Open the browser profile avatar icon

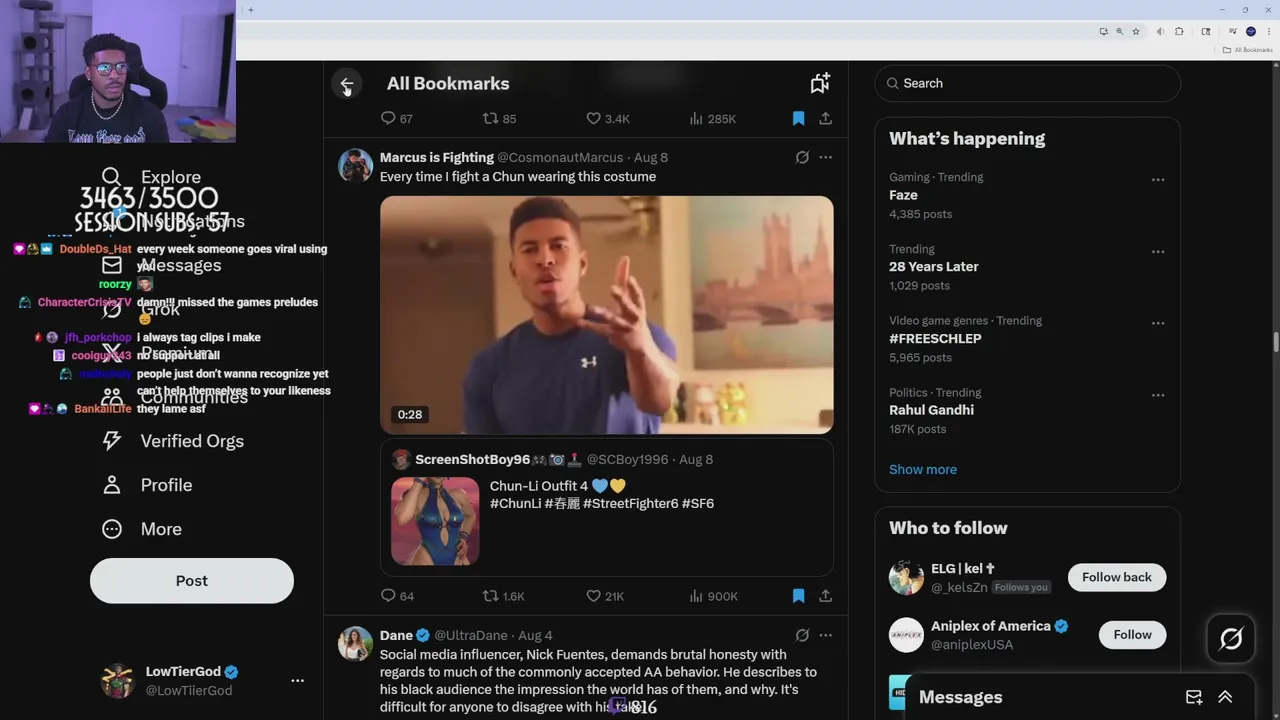[1251, 31]
